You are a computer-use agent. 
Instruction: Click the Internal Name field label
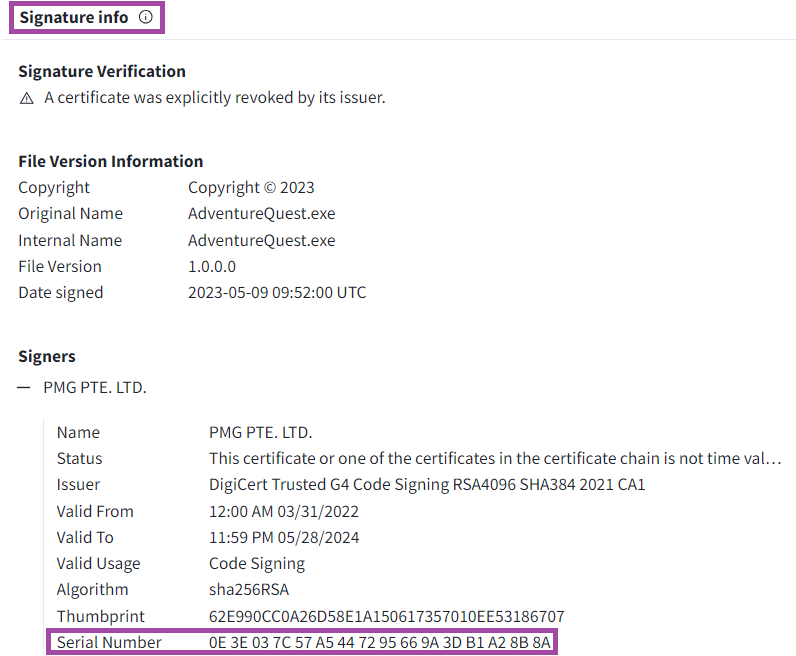[x=70, y=240]
